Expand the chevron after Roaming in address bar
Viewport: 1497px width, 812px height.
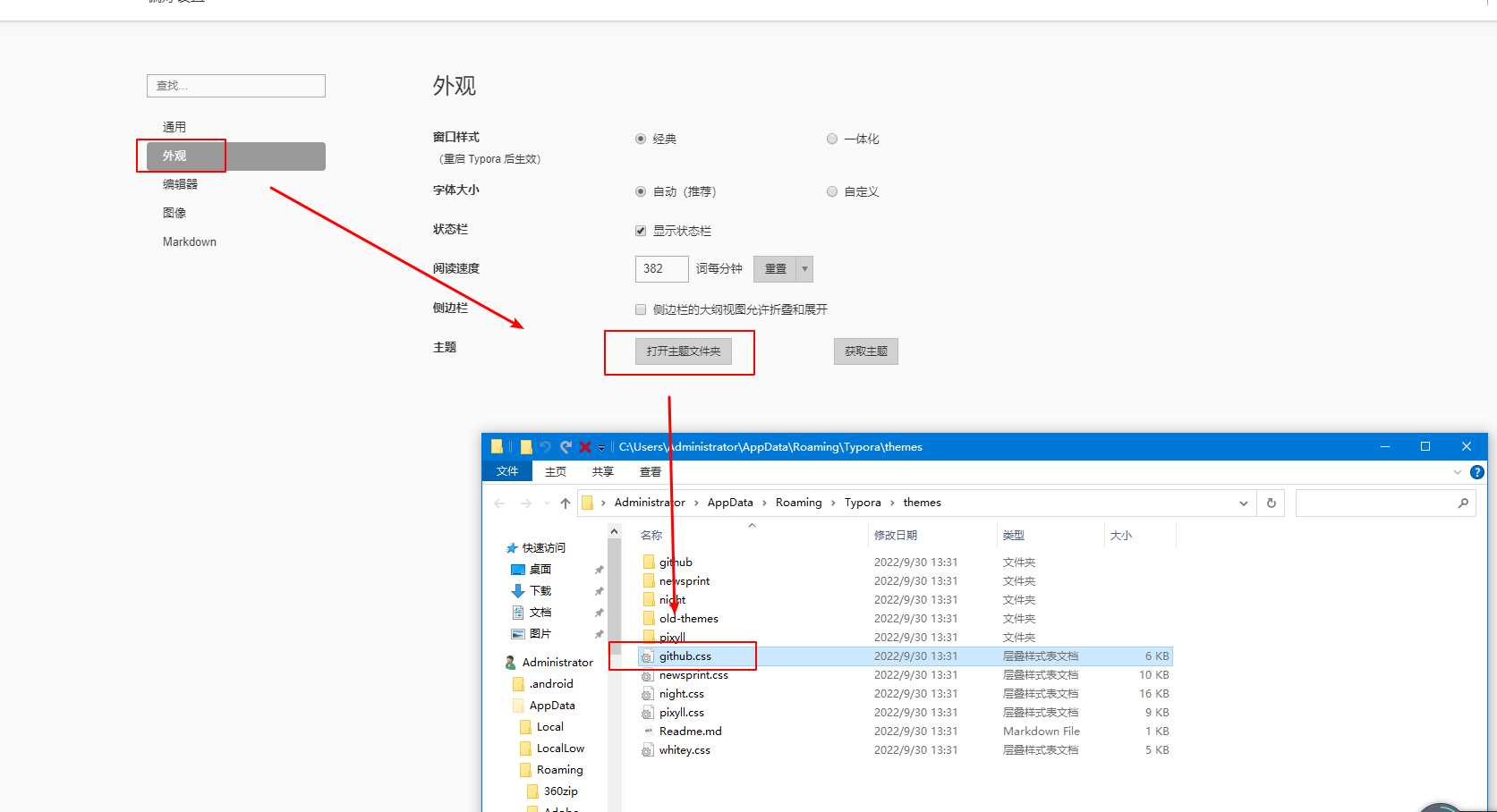[x=834, y=503]
